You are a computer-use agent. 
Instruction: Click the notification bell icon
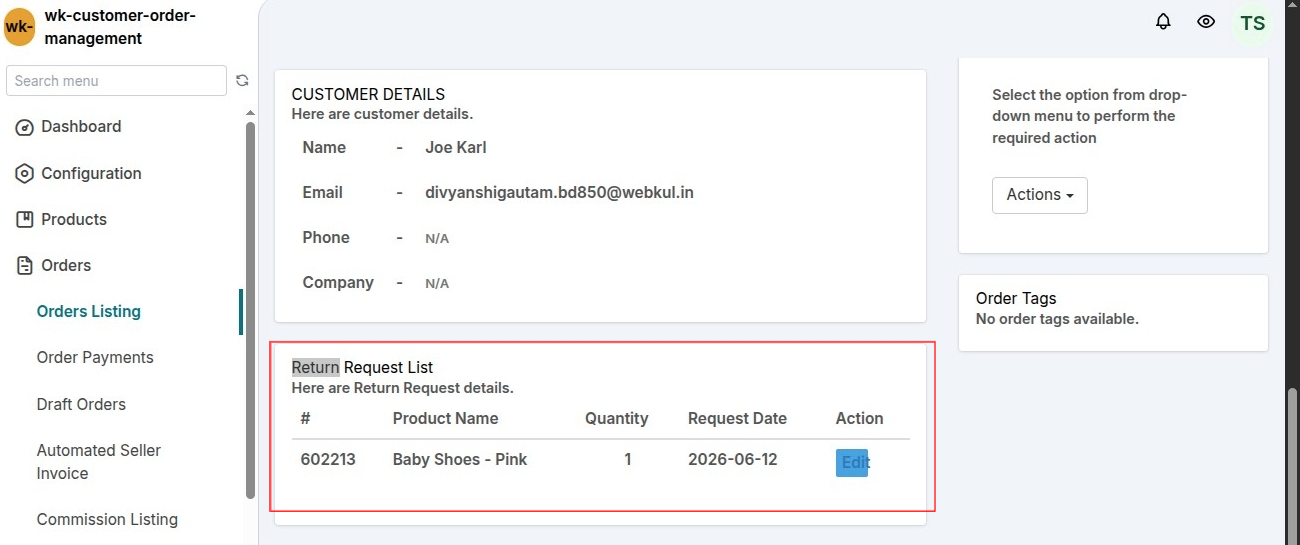coord(1163,21)
